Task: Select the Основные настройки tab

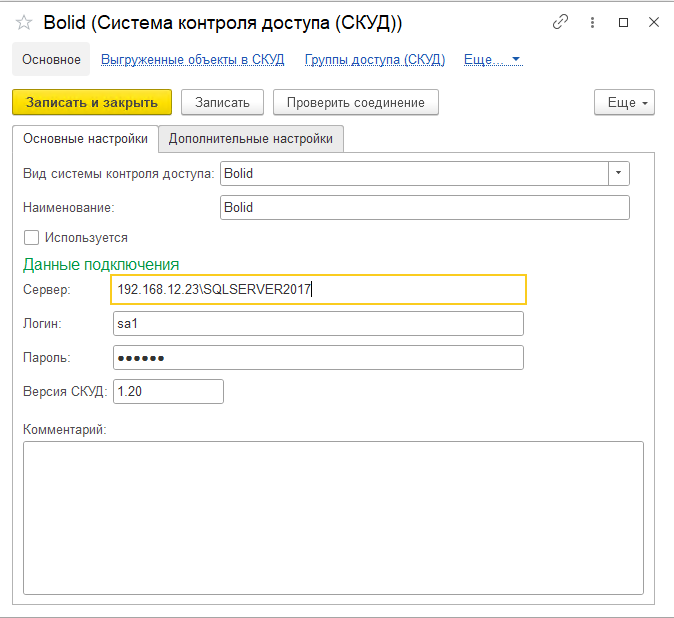Action: tap(85, 139)
